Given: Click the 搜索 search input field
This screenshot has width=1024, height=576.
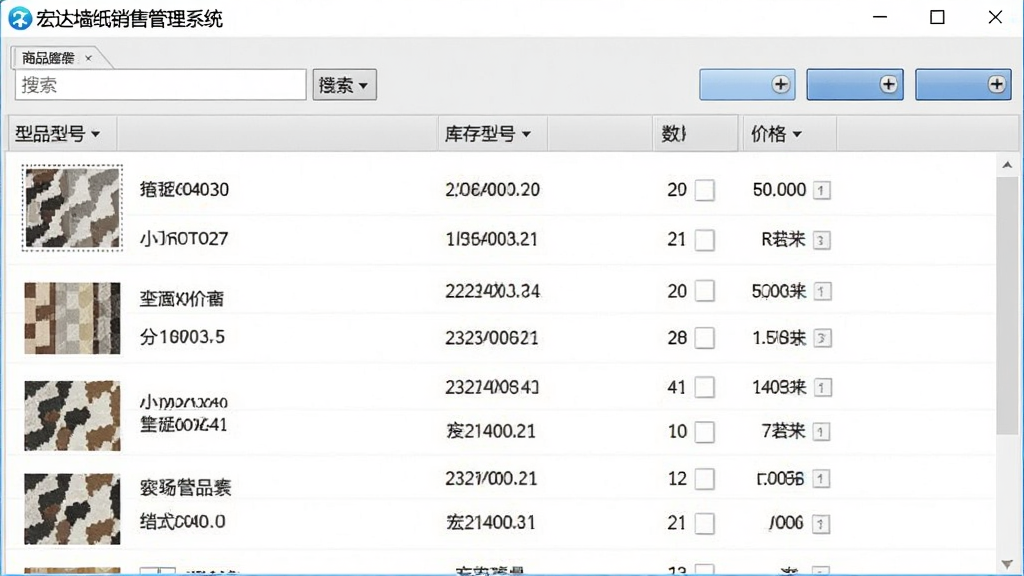Looking at the screenshot, I should 160,85.
